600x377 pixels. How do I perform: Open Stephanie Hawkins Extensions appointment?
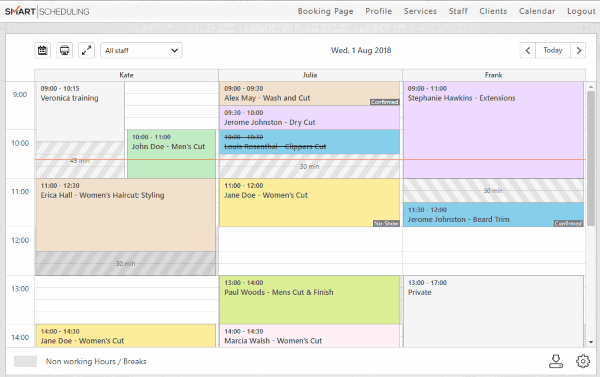[493, 130]
